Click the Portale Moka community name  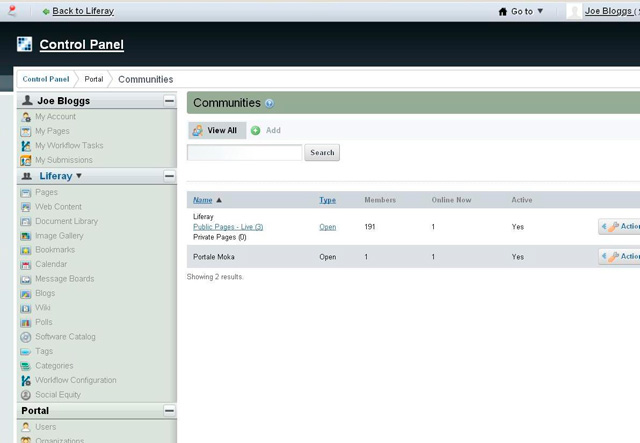[x=214, y=257]
